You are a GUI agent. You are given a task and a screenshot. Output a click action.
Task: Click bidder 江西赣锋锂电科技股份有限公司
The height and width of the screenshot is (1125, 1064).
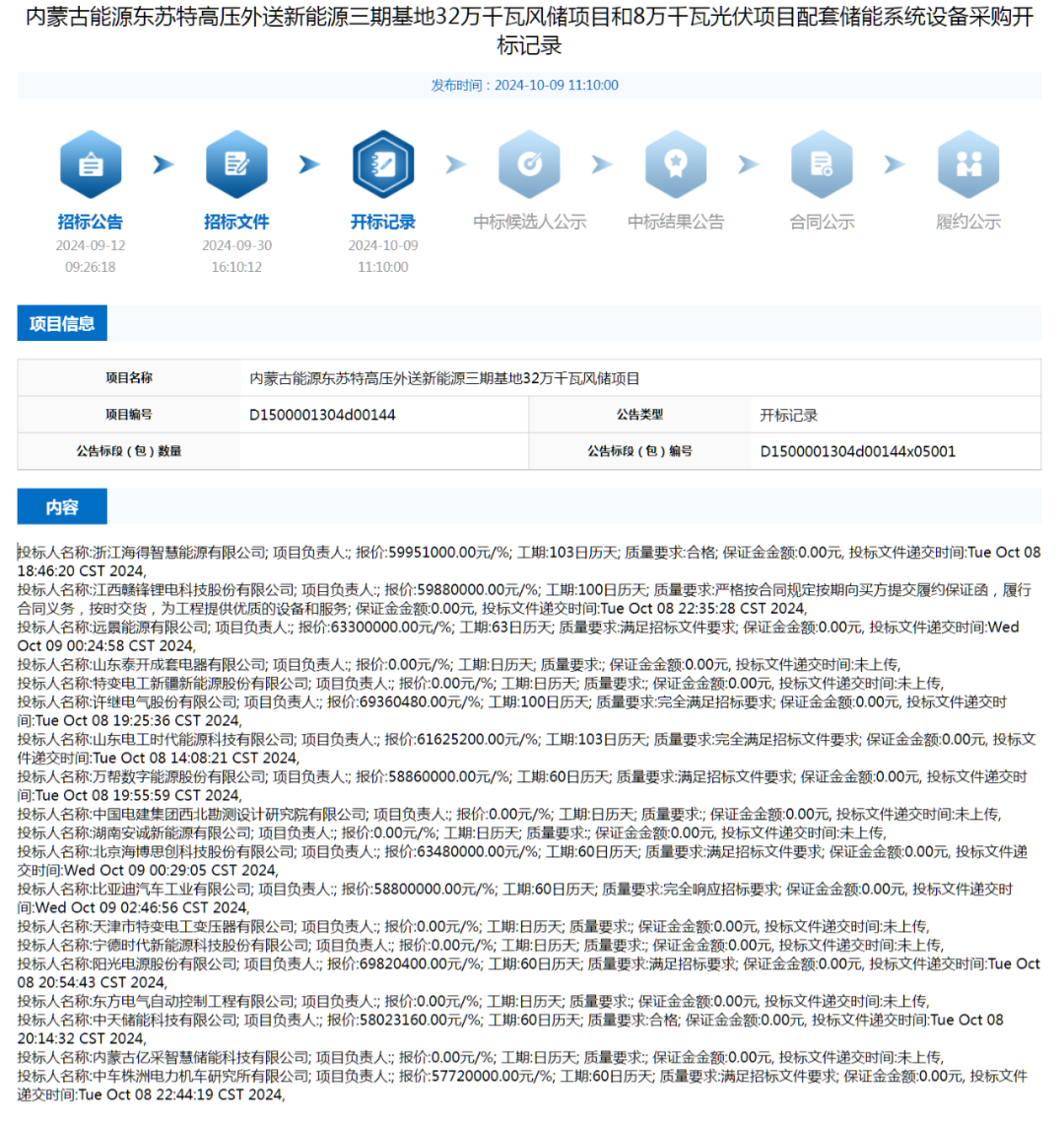(x=194, y=590)
